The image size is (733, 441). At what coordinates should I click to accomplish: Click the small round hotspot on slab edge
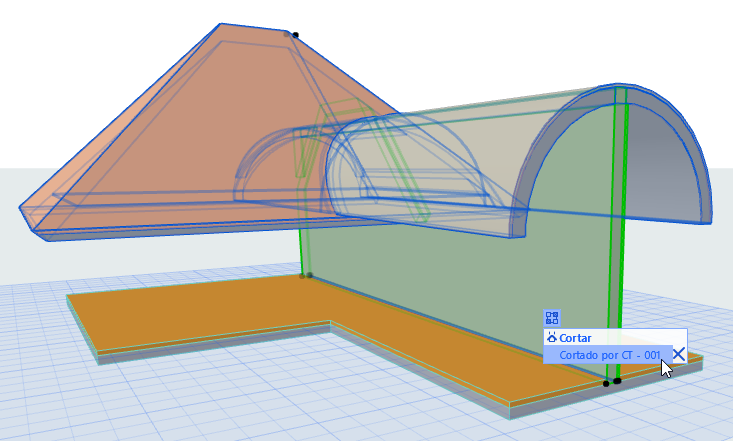click(x=606, y=384)
